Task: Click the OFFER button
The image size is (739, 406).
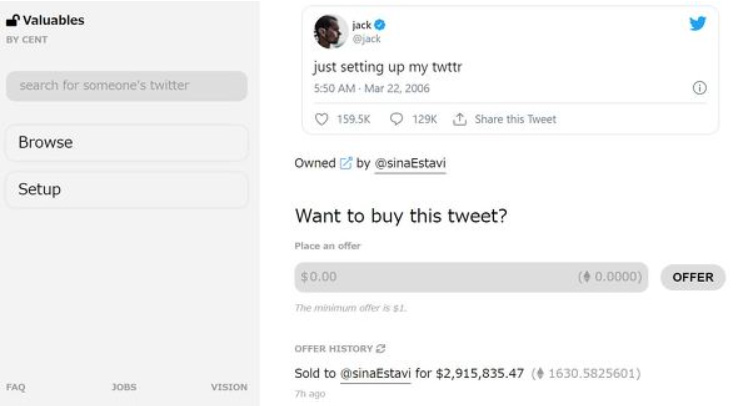Action: point(693,277)
